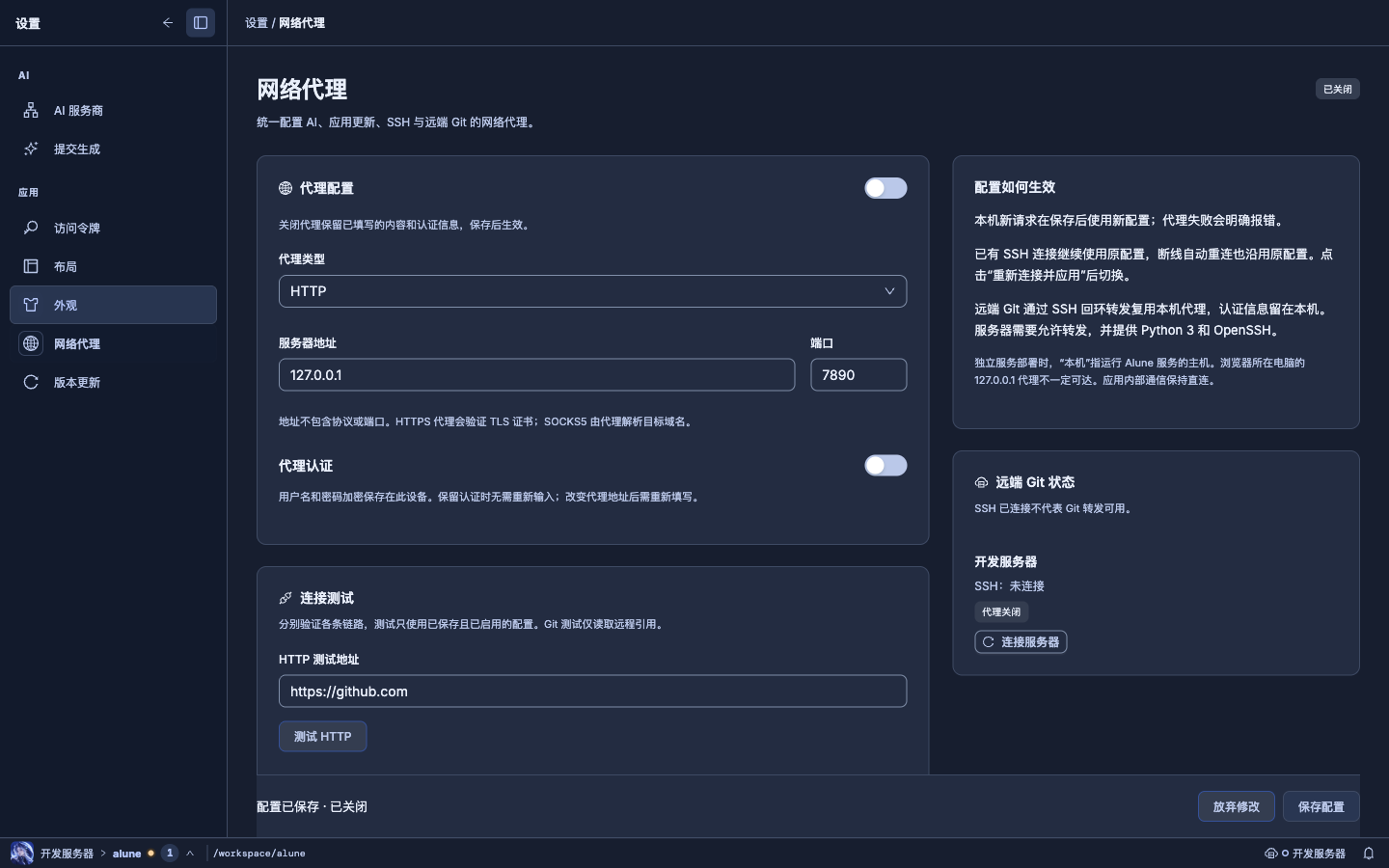Viewport: 1389px width, 868px height.
Task: Click the 放弃修改 button
Action: (x=1237, y=806)
